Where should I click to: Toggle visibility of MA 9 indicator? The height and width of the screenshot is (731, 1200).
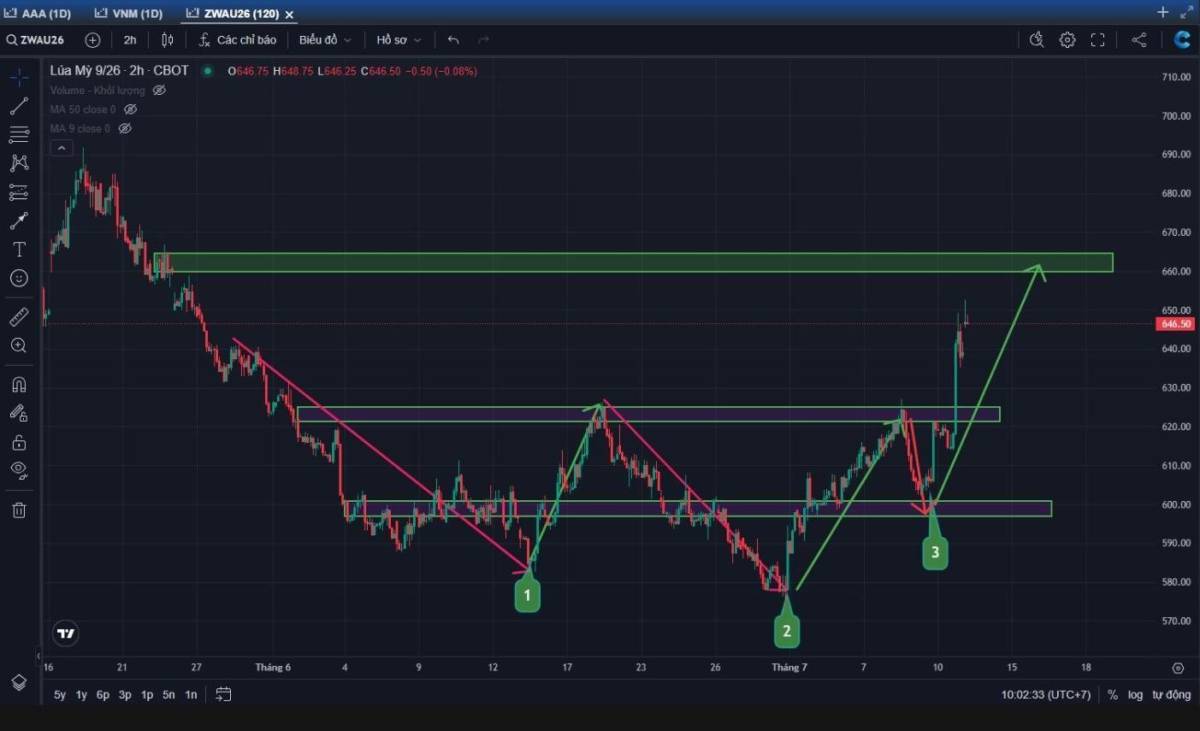pyautogui.click(x=125, y=128)
